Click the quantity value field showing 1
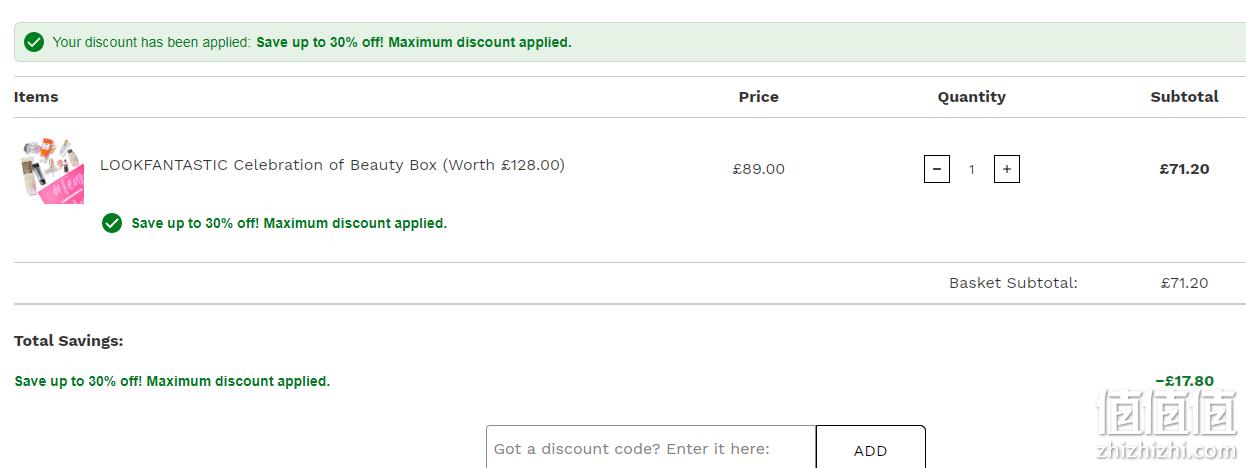Image resolution: width=1246 pixels, height=468 pixels. pos(971,169)
